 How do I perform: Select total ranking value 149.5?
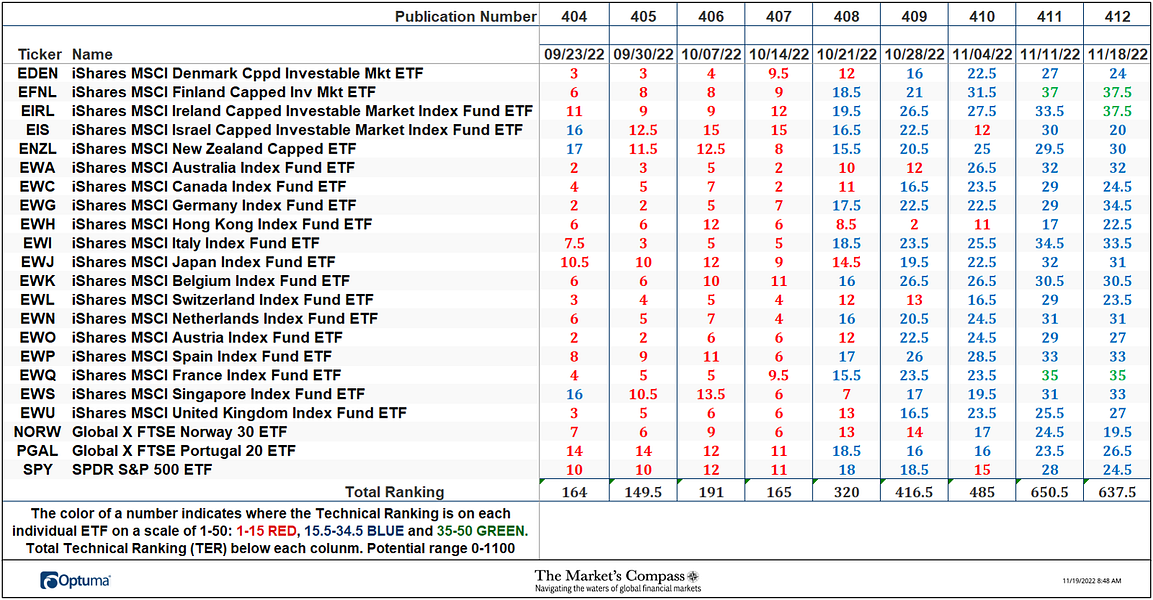(x=643, y=492)
